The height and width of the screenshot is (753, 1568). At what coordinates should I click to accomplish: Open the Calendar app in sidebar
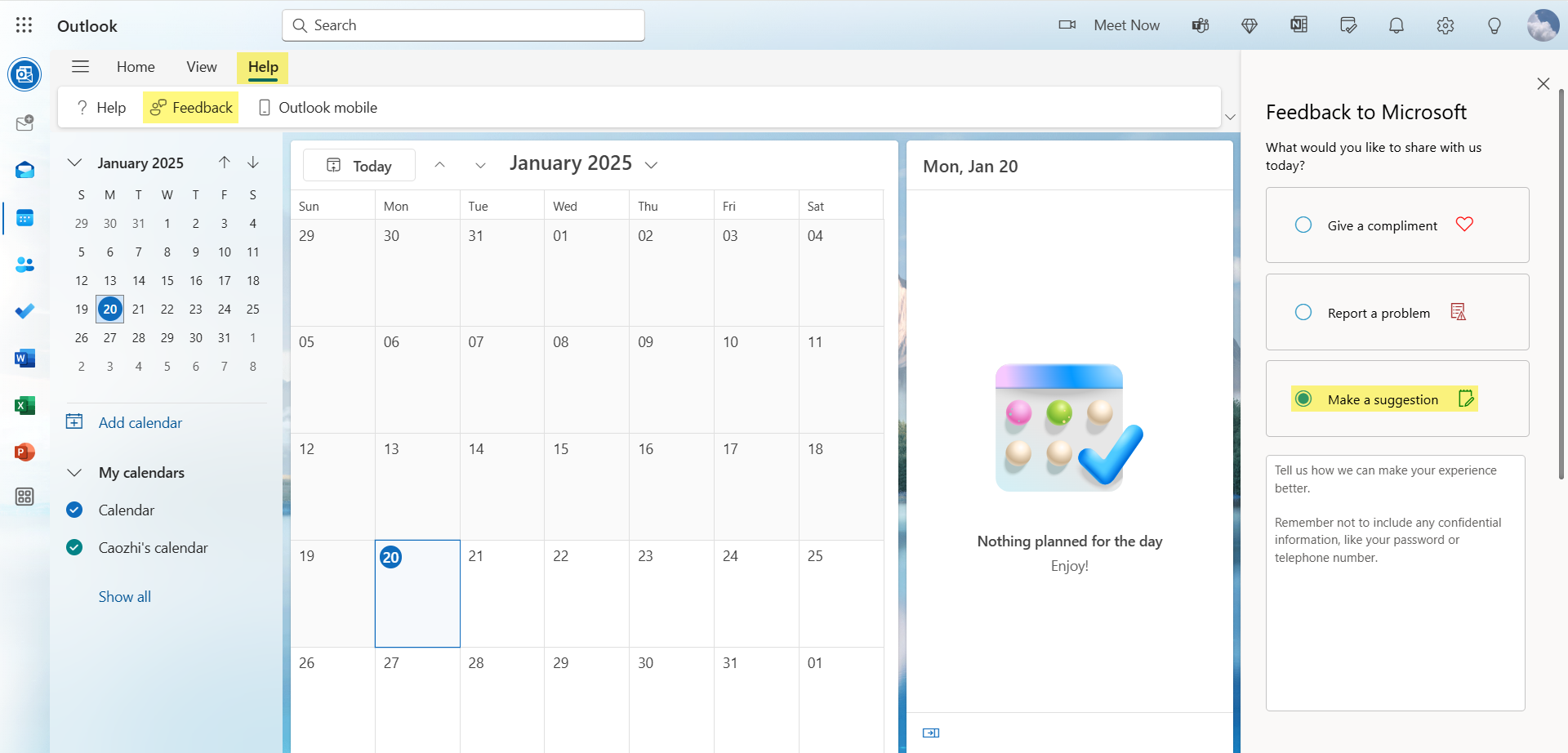click(x=24, y=218)
